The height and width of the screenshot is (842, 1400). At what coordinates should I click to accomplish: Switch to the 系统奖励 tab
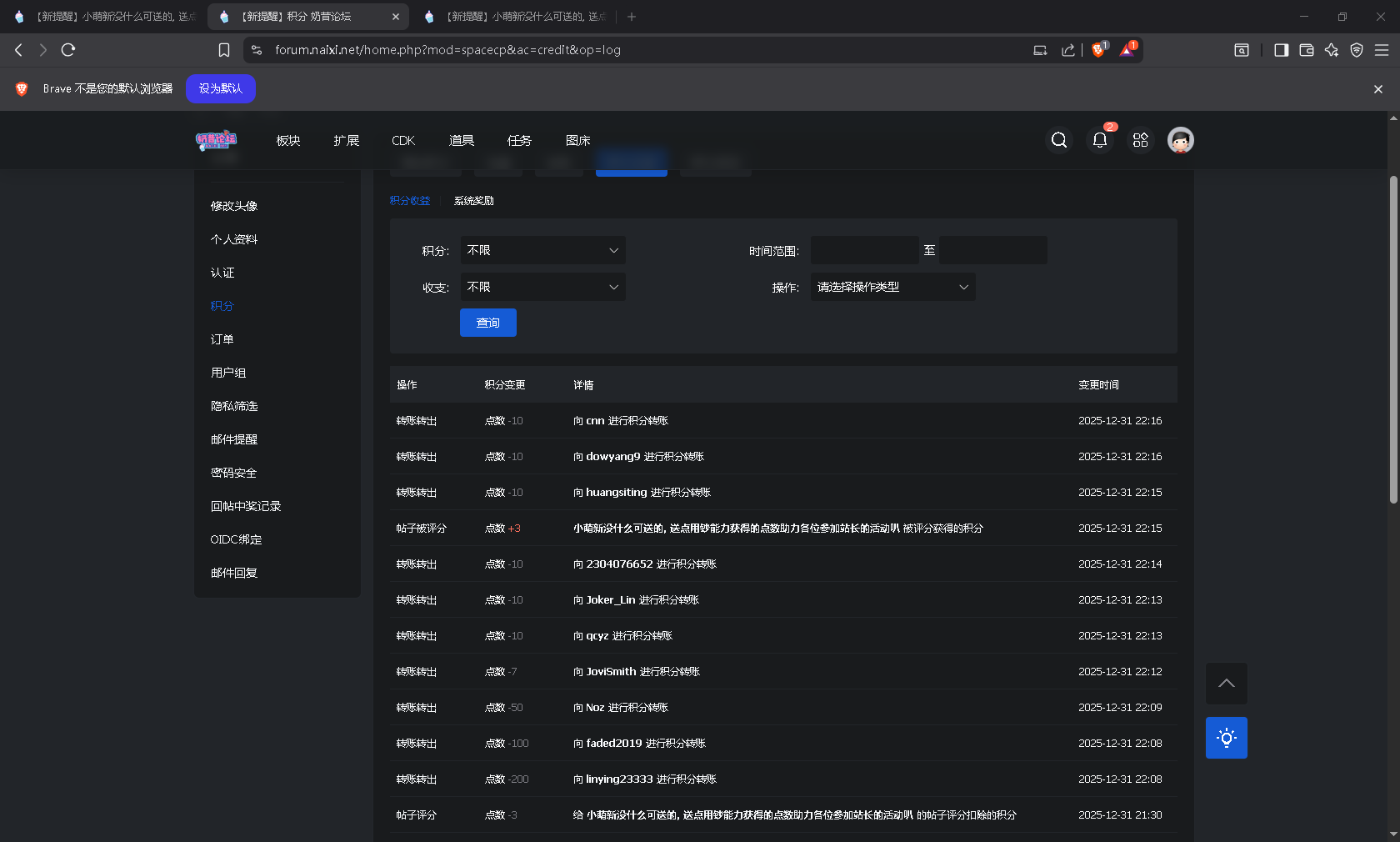(473, 201)
